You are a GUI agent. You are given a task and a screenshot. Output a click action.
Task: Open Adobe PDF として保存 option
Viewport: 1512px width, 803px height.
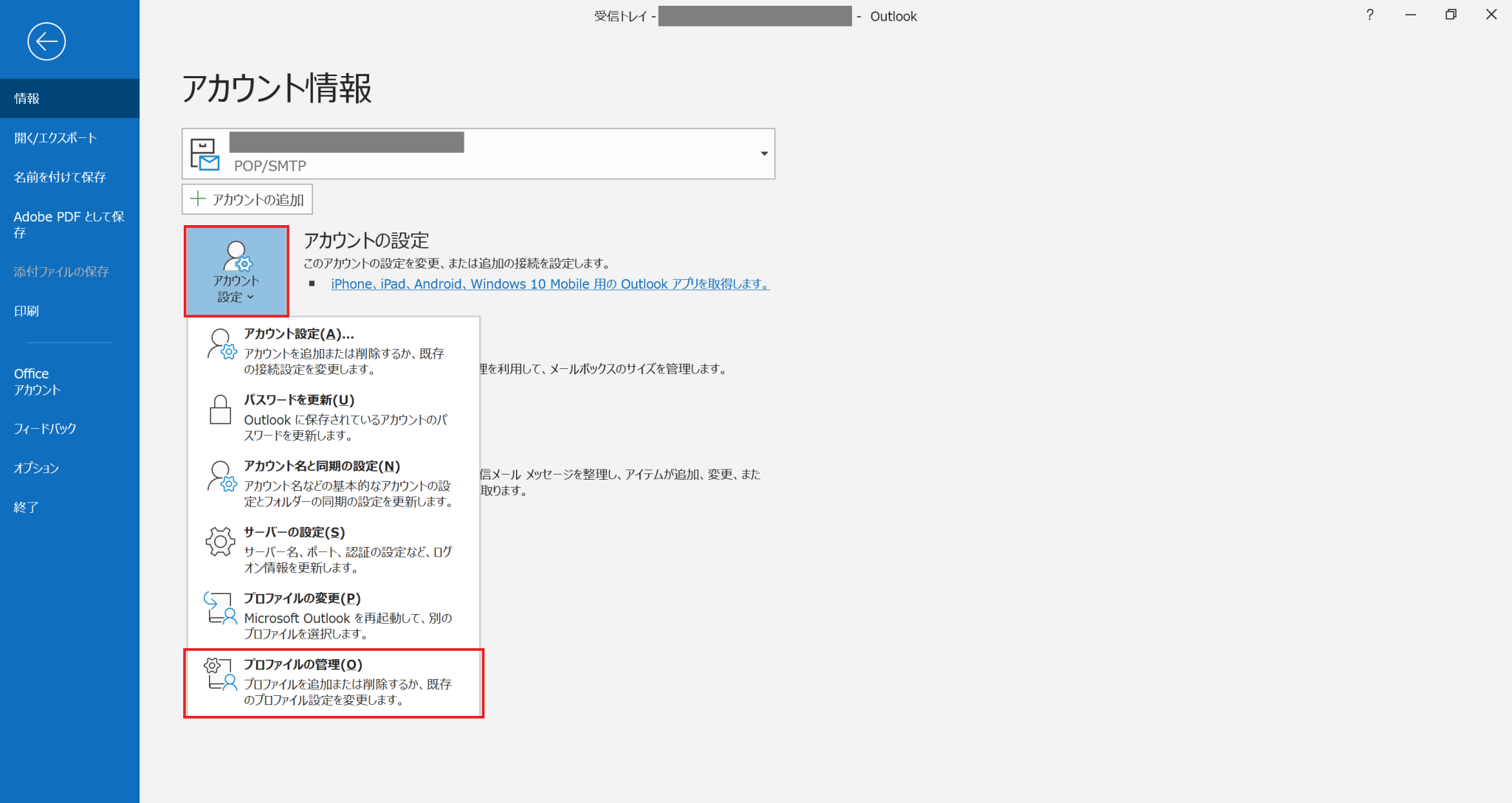67,224
